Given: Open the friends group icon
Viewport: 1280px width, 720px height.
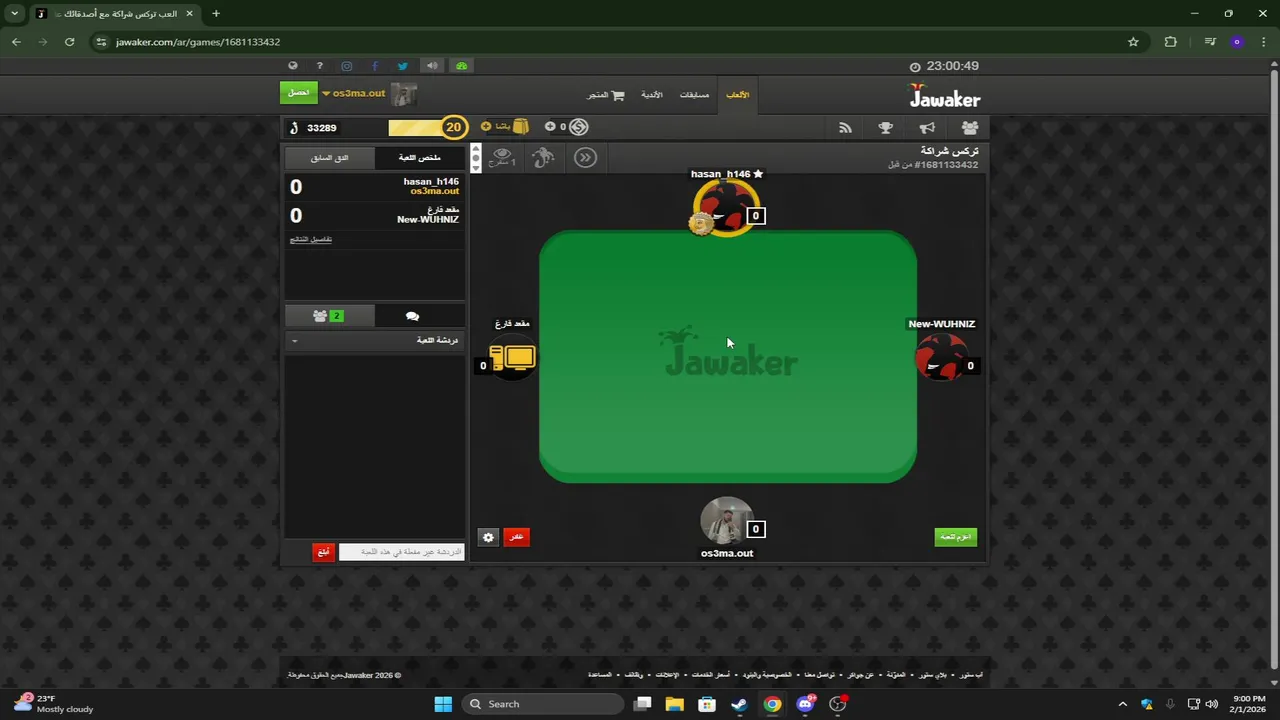Looking at the screenshot, I should pos(970,128).
